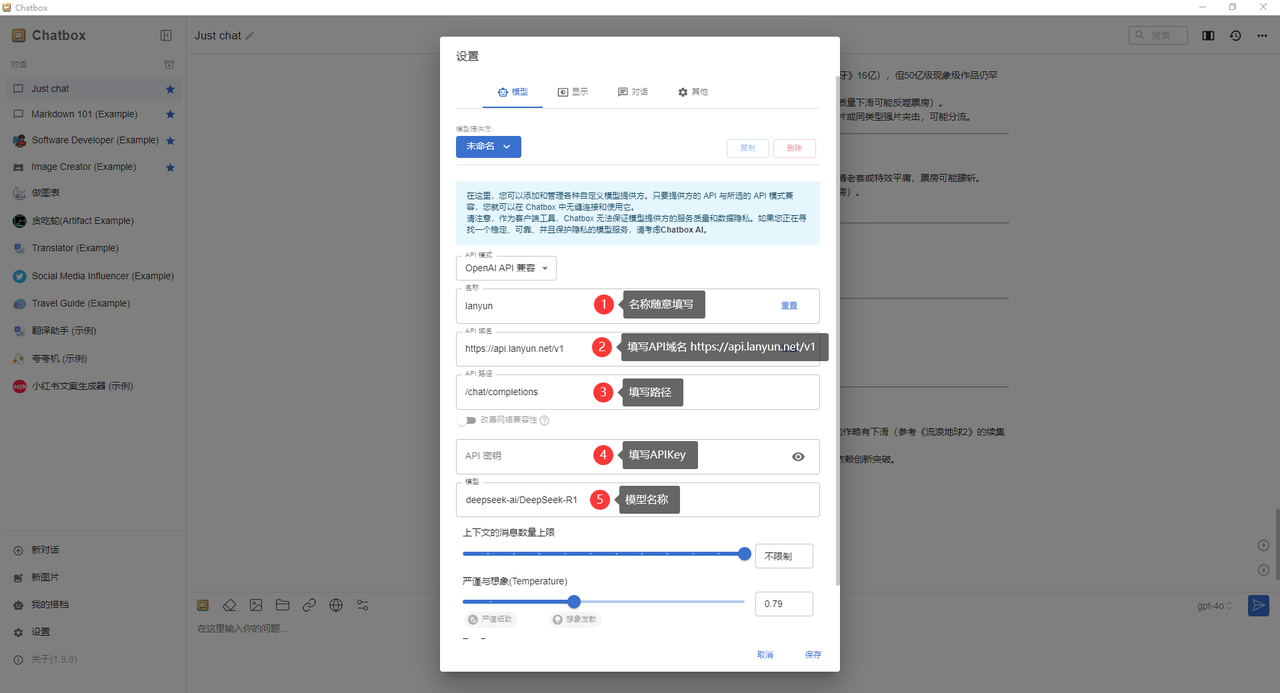The width and height of the screenshot is (1280, 693).
Task: Toggle the improve network compatibility switch
Action: pyautogui.click(x=467, y=420)
